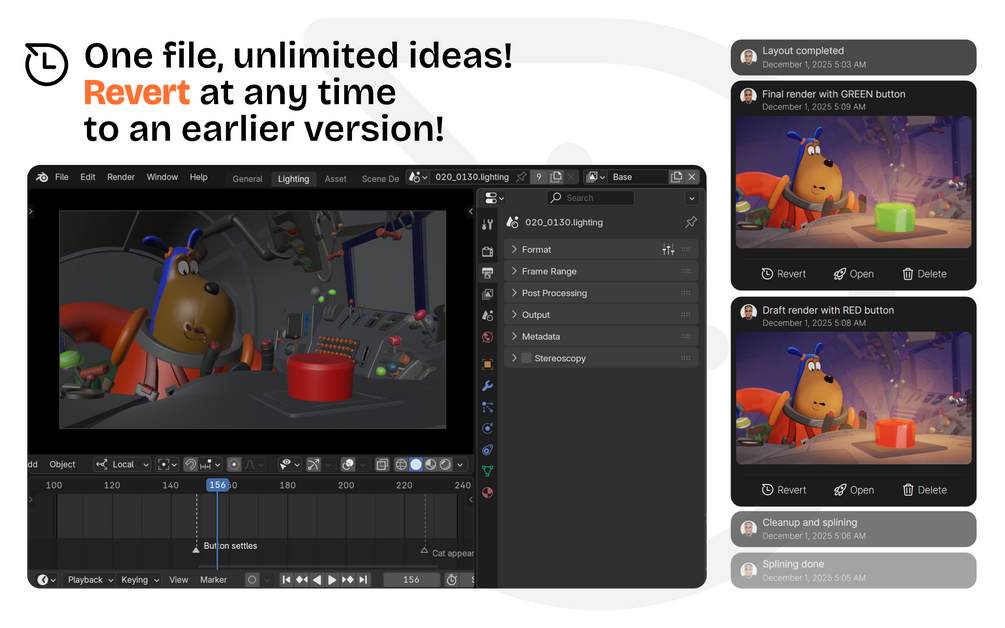The height and width of the screenshot is (628, 1005).
Task: Open the properties editor type dropdown
Action: (494, 198)
